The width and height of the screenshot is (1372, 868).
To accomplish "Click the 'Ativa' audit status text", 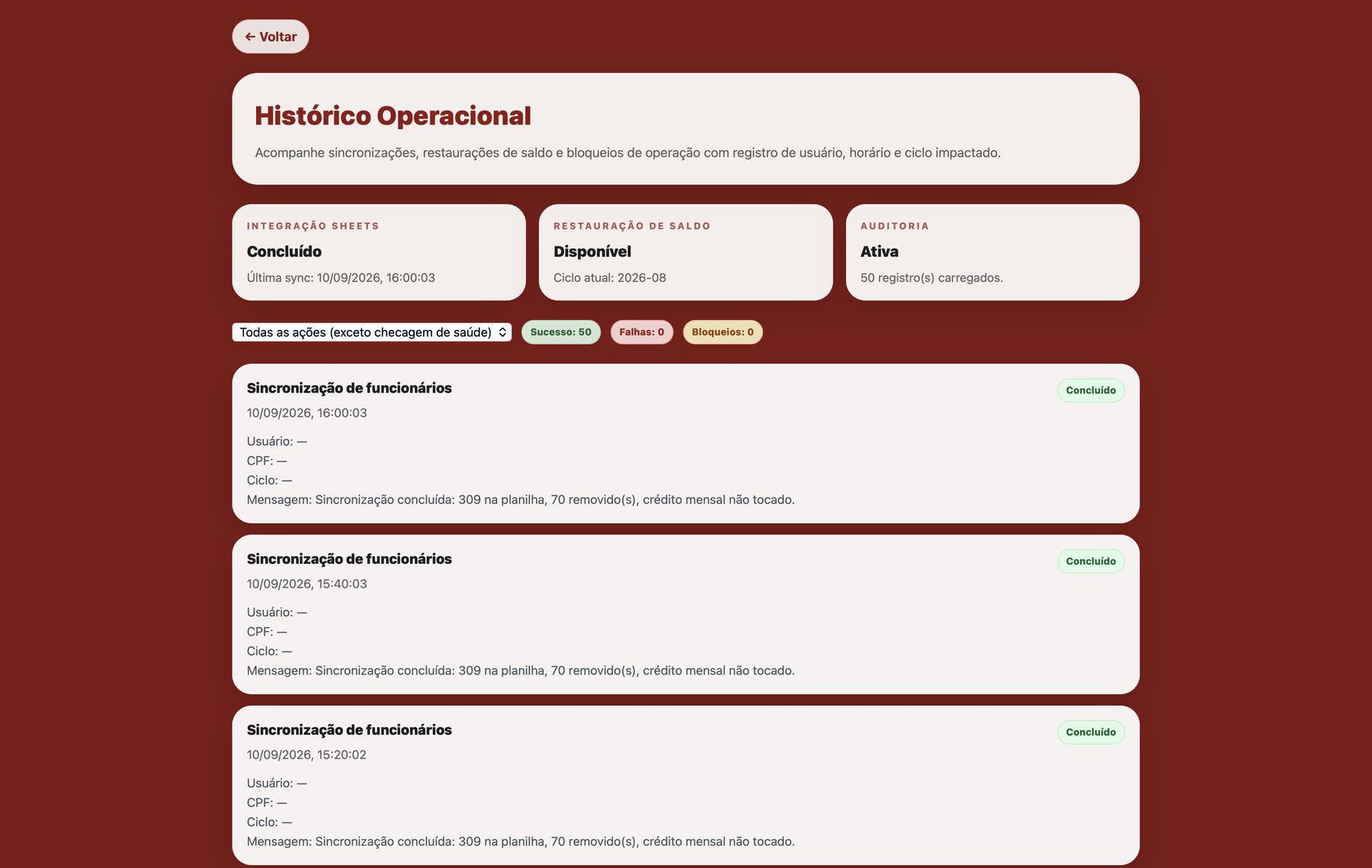I will [x=880, y=251].
